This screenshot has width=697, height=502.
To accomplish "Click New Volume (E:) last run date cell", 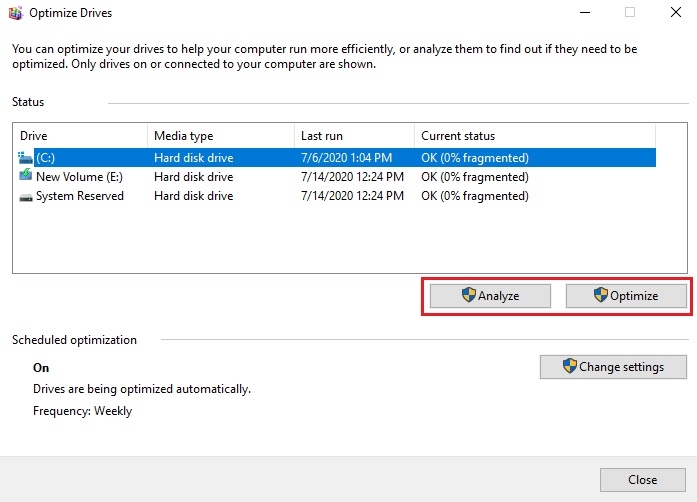I will tap(352, 177).
